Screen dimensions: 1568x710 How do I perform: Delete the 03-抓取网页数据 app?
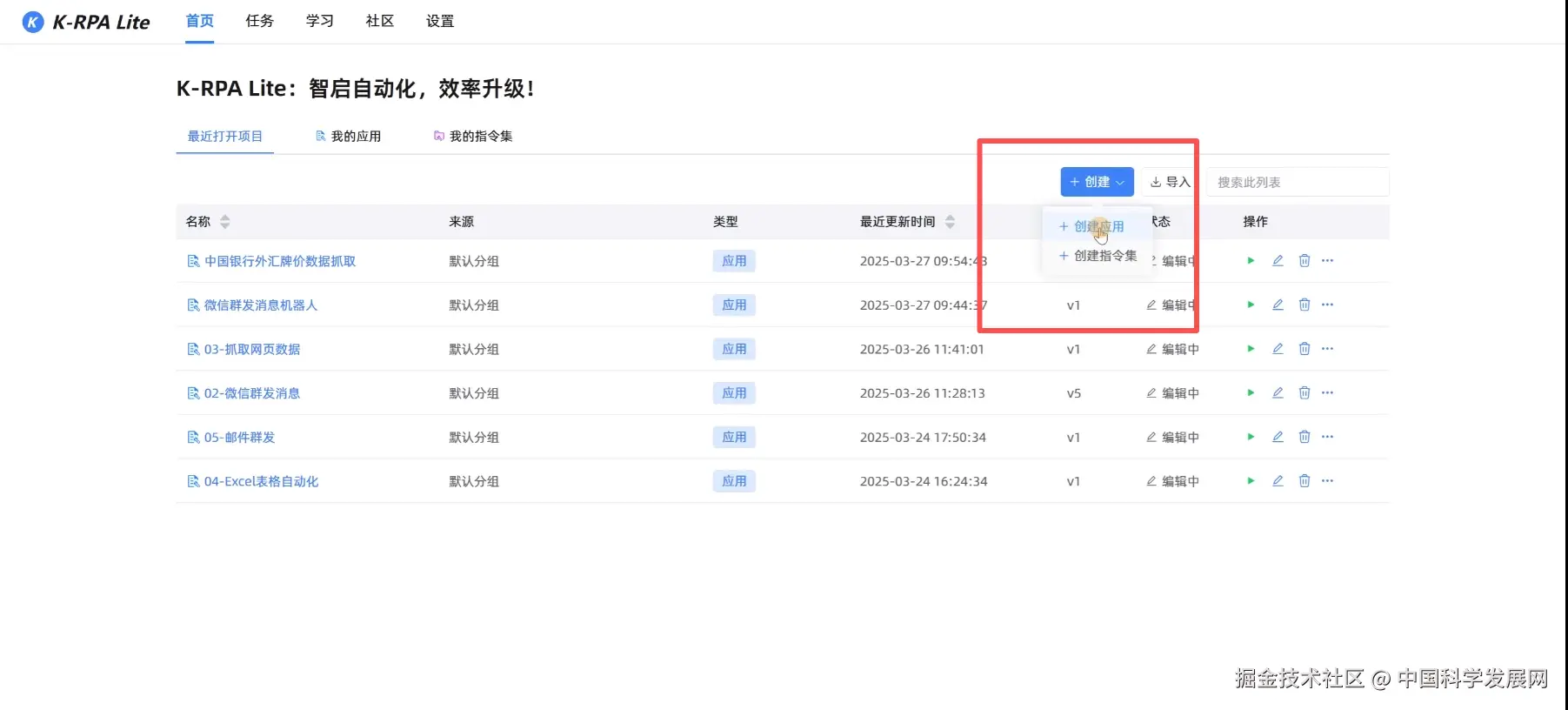[1304, 348]
